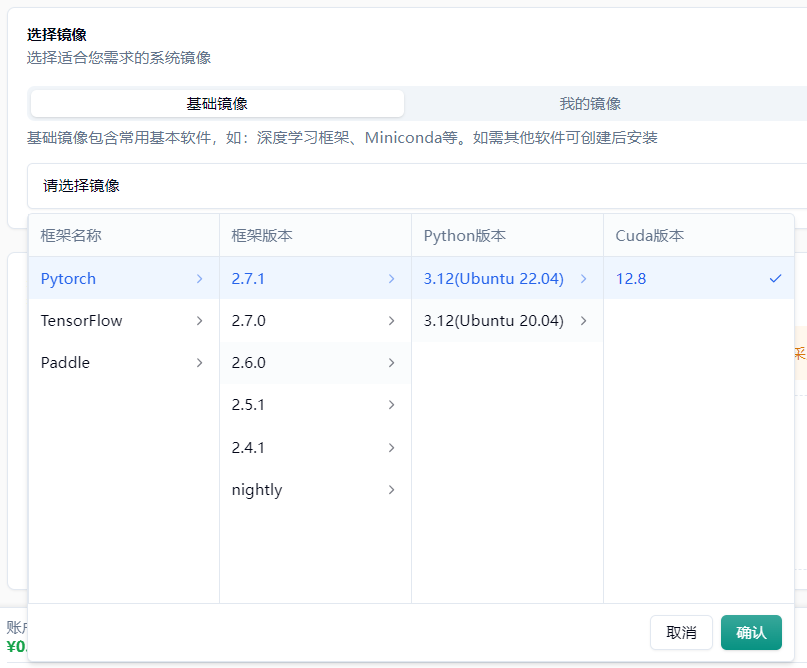Screen dimensions: 807x668
Task: Click the checkmark next to Cuda 12.8
Action: (775, 279)
